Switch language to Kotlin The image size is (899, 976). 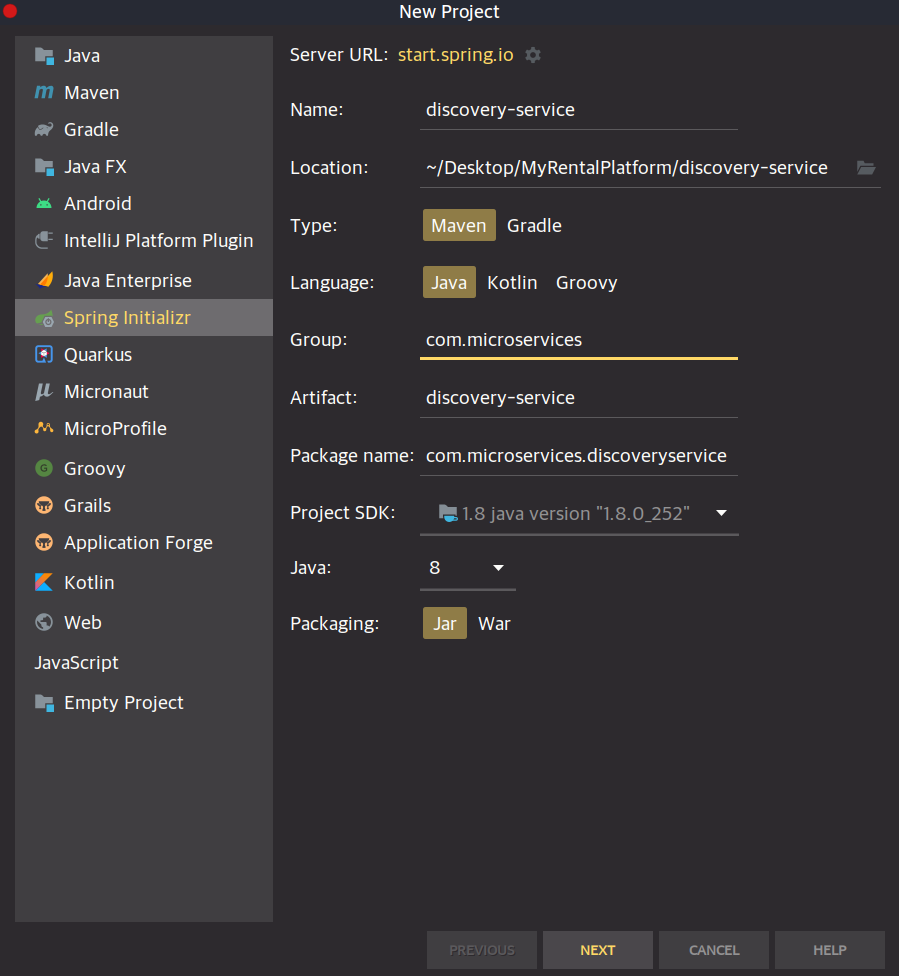pos(512,283)
